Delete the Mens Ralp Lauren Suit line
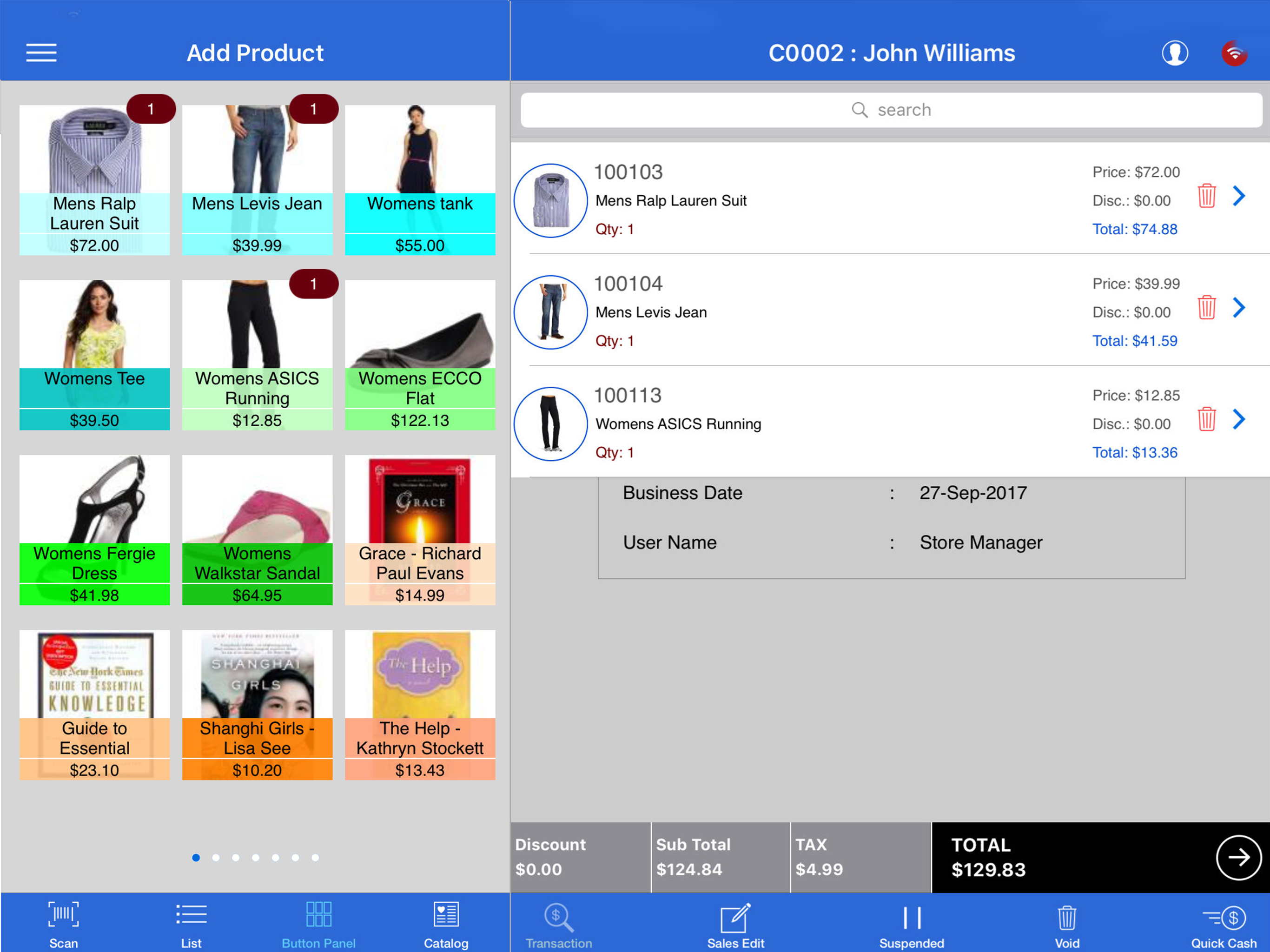Screen dimensions: 1270x952 click(x=1206, y=196)
